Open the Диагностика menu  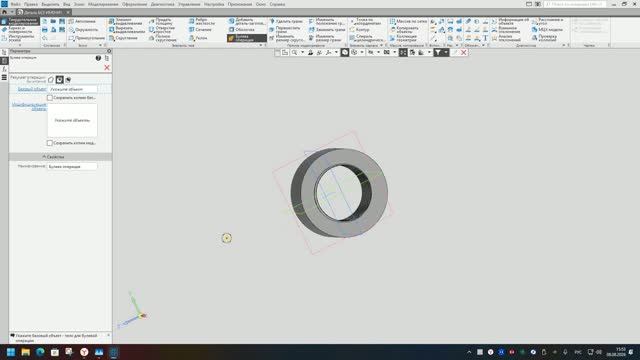coord(162,4)
